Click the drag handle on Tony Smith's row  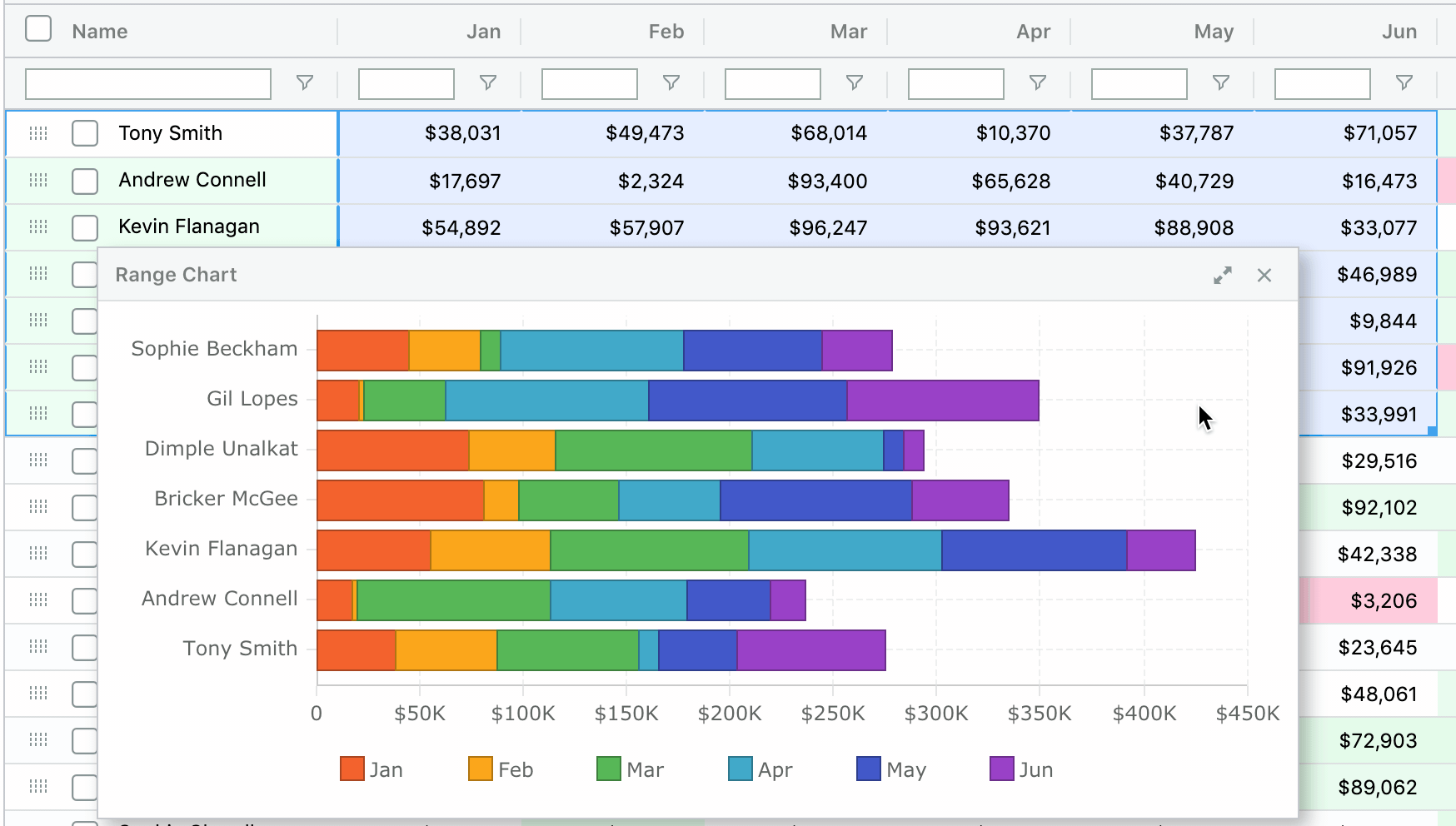pos(38,133)
